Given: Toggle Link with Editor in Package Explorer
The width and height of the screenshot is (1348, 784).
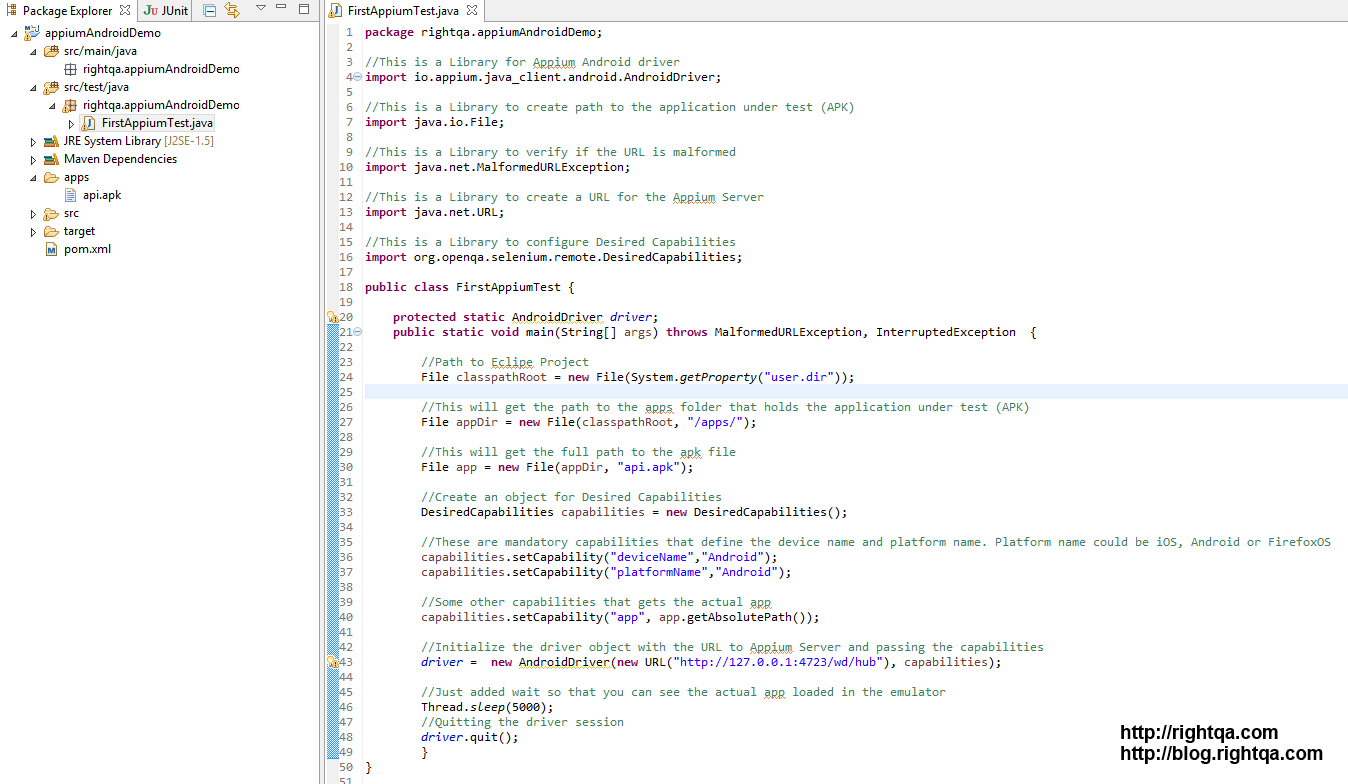Looking at the screenshot, I should pyautogui.click(x=232, y=10).
